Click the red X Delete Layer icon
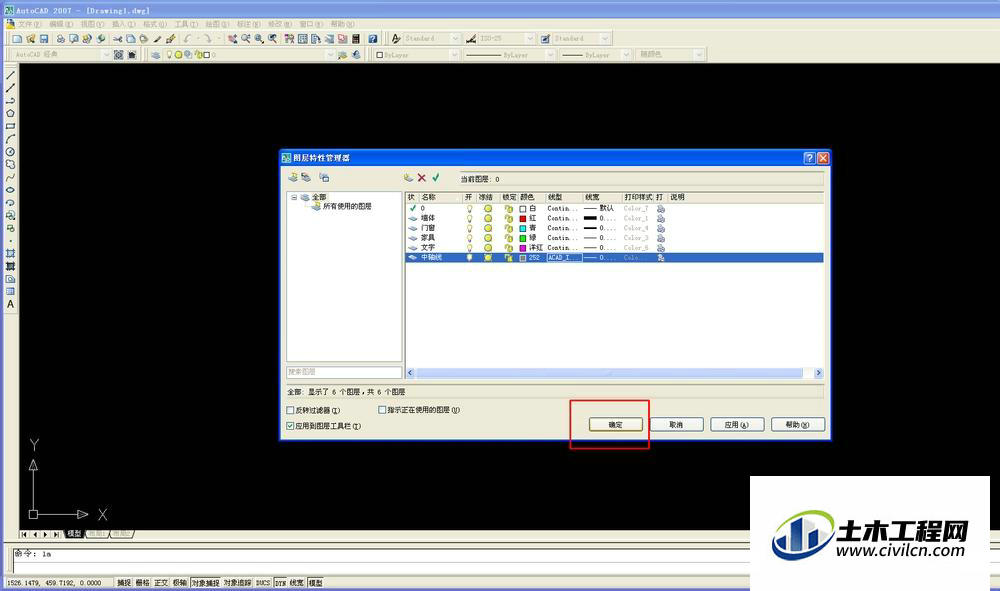The height and width of the screenshot is (591, 1000). click(x=422, y=178)
